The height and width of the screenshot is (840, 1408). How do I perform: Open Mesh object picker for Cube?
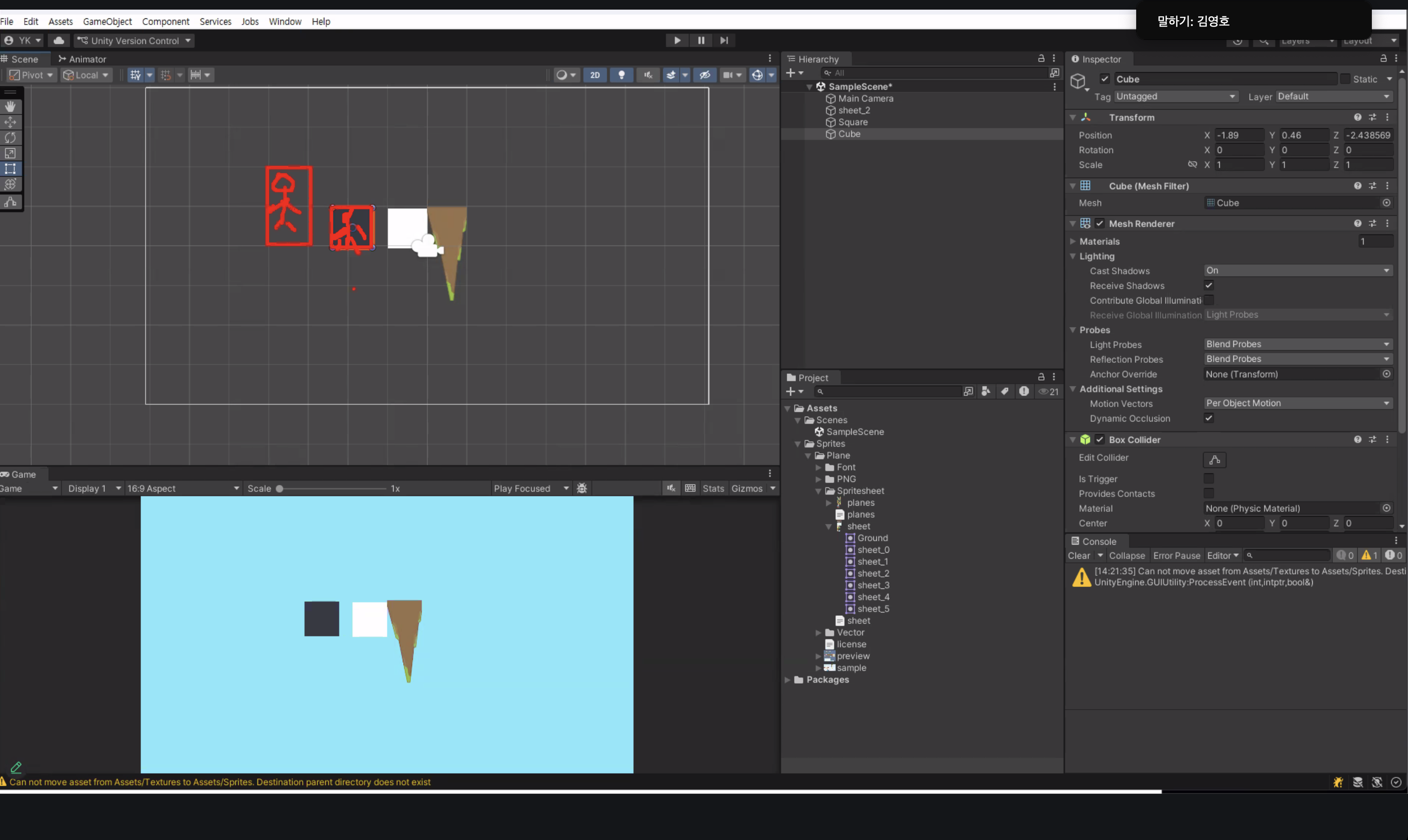tap(1386, 203)
